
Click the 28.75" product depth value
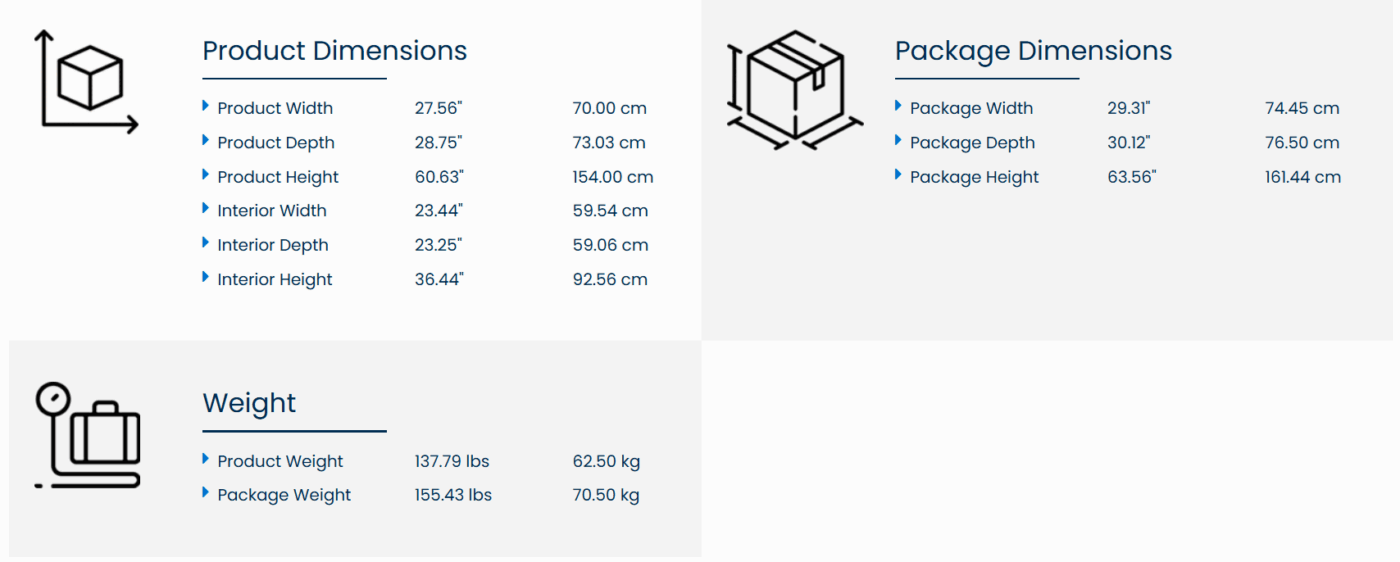coord(439,143)
